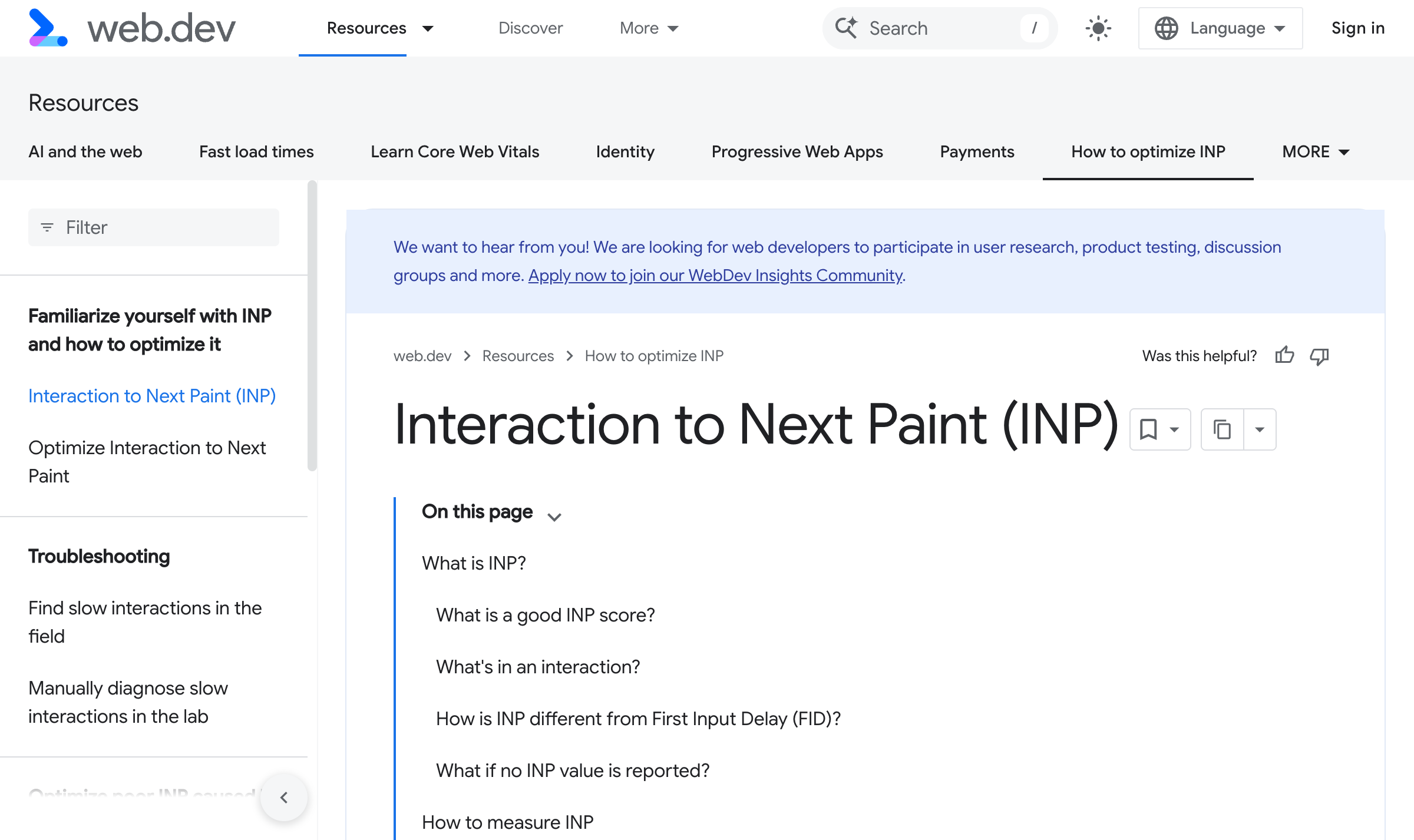Jump to What if no INP value is reported?
Image resolution: width=1414 pixels, height=840 pixels.
click(573, 770)
